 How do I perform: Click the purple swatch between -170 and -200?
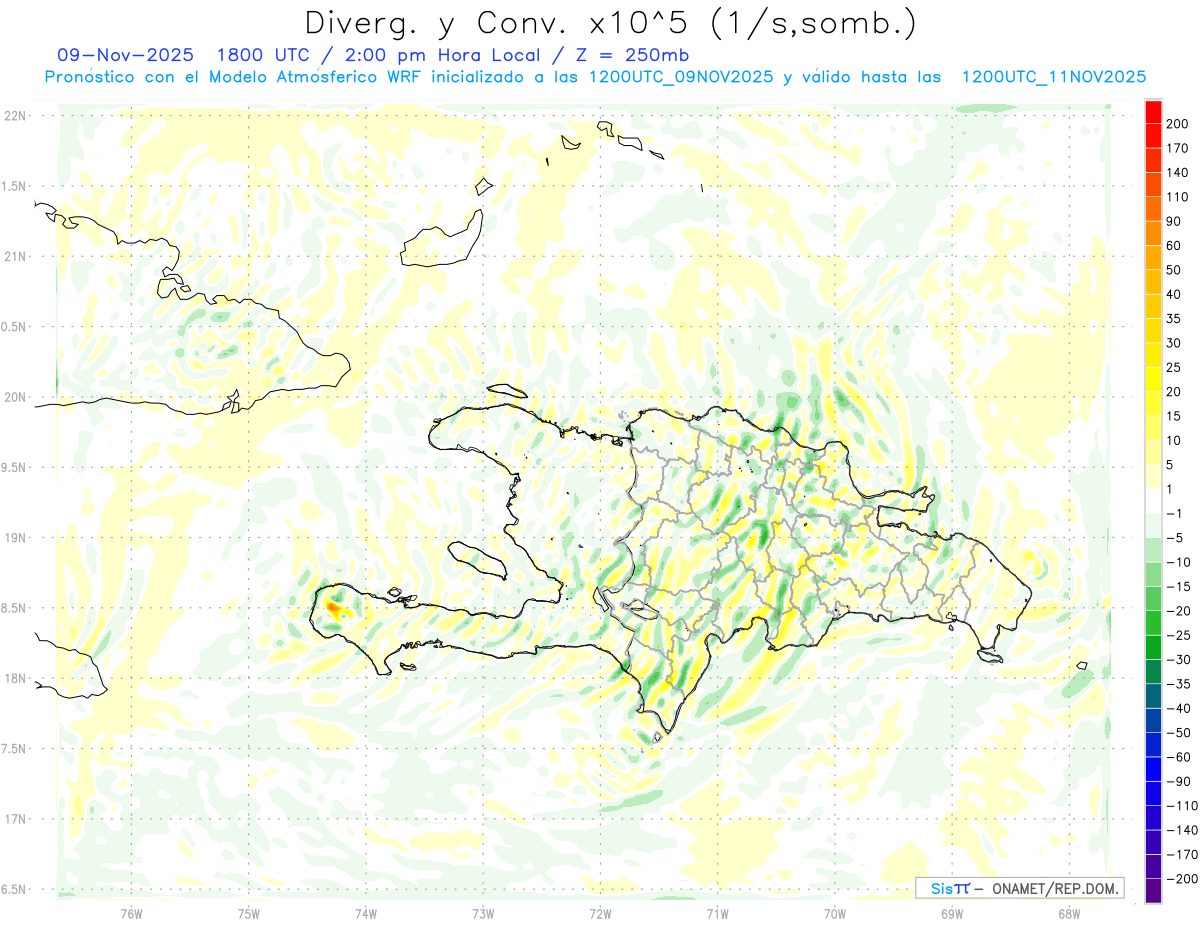click(x=1153, y=865)
